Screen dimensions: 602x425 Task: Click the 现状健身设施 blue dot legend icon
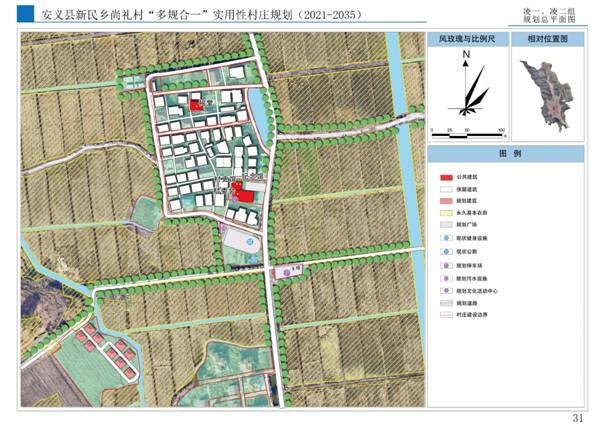click(446, 238)
